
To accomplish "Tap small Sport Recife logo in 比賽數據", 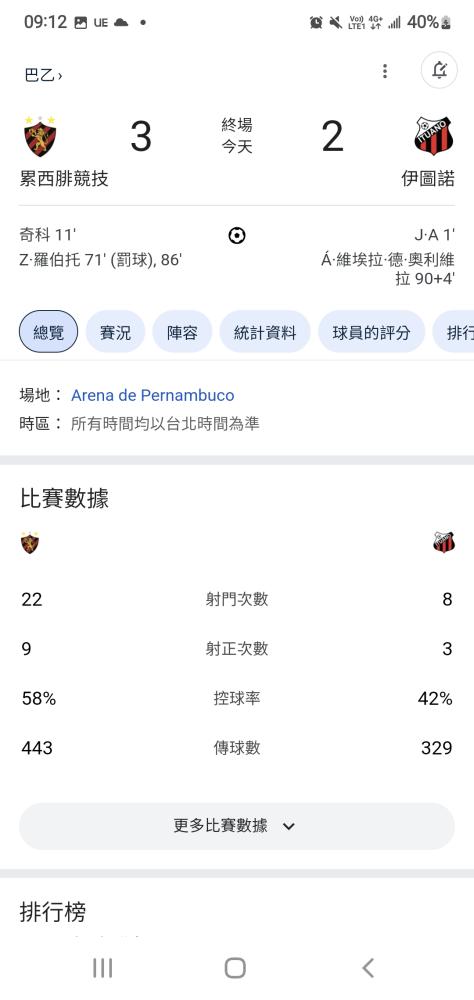I will pyautogui.click(x=30, y=542).
